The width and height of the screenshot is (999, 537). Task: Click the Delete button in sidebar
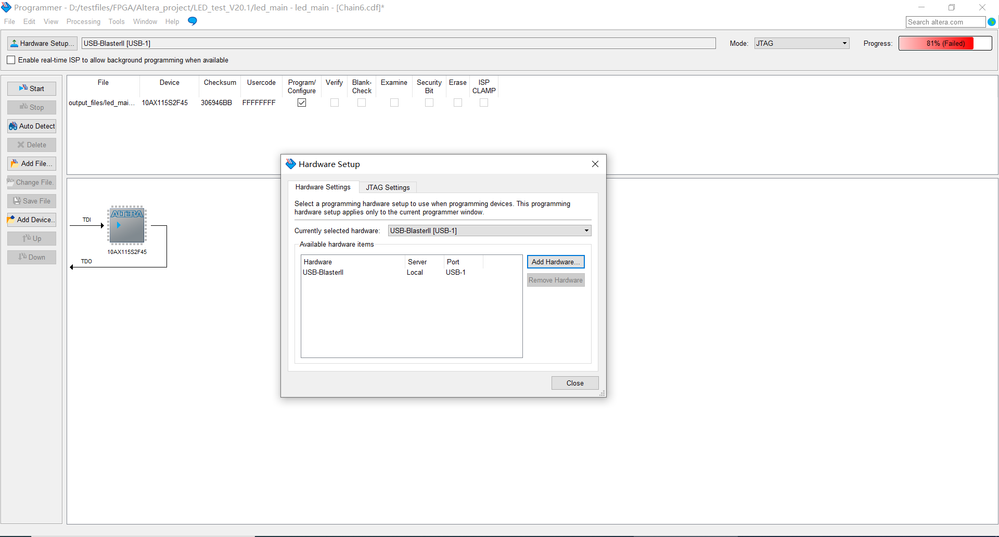pyautogui.click(x=32, y=145)
